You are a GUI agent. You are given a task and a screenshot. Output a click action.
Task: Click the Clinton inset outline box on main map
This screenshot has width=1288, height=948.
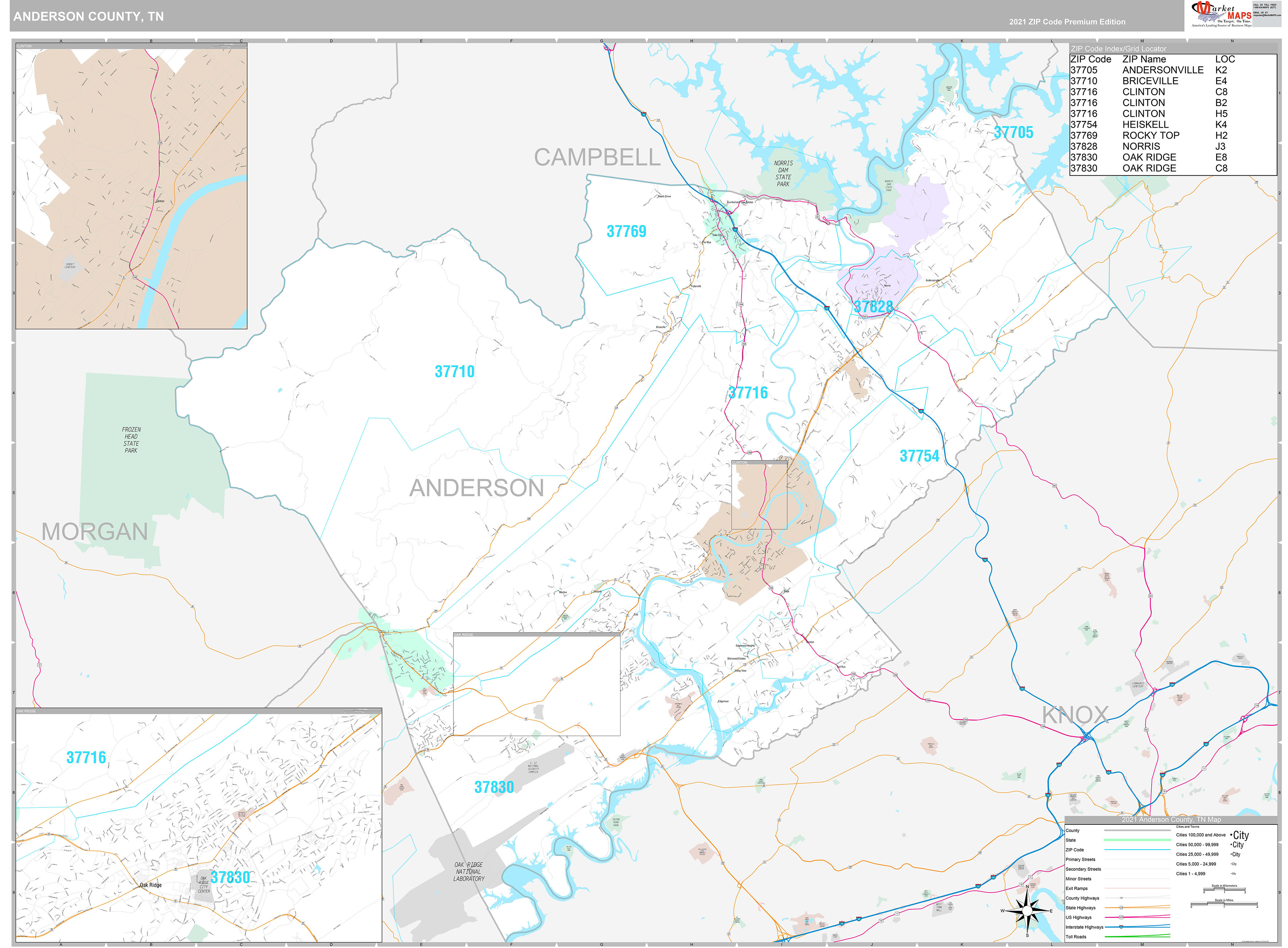pos(759,495)
